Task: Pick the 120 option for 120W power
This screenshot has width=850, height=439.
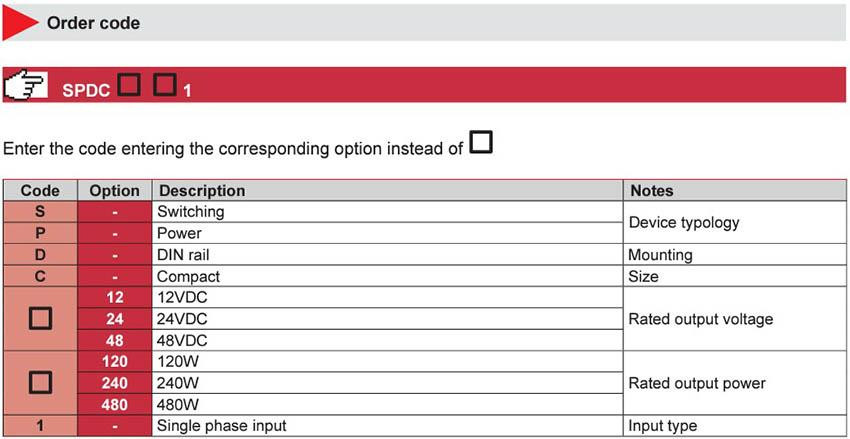Action: 115,361
